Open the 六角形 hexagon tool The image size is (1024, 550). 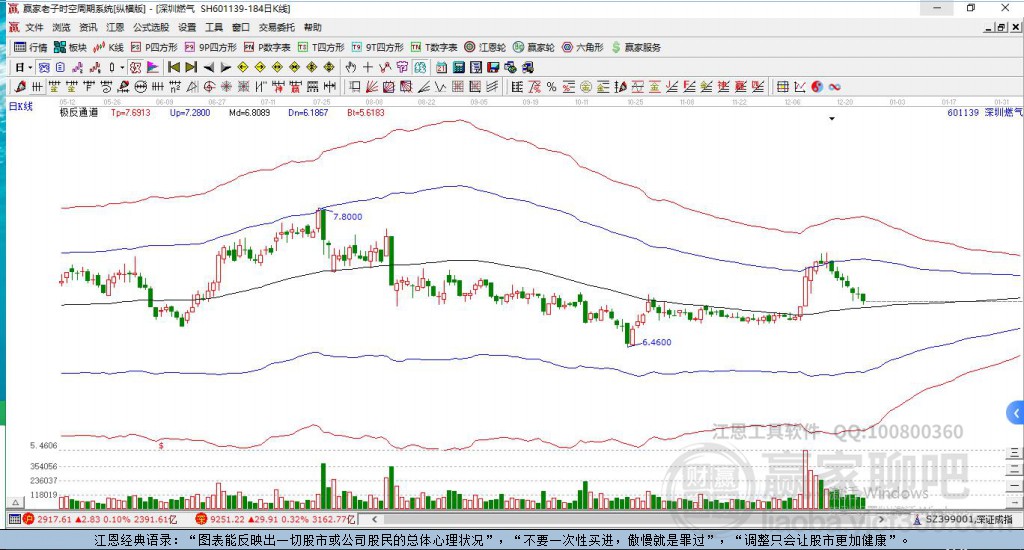click(x=583, y=47)
